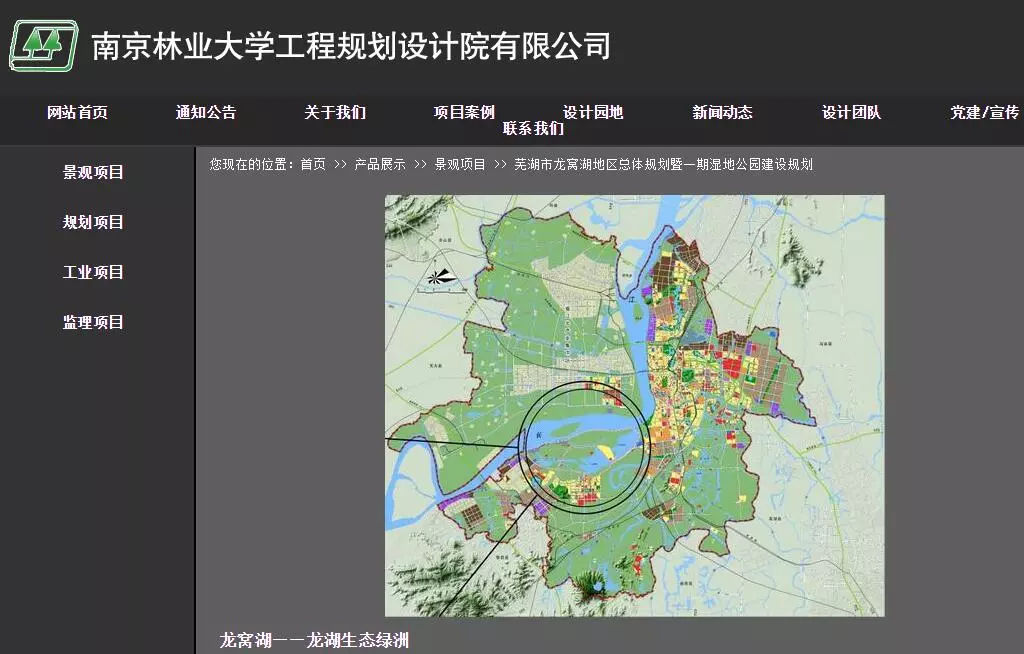Click the green tree company logo
Image resolution: width=1024 pixels, height=654 pixels.
pyautogui.click(x=43, y=46)
